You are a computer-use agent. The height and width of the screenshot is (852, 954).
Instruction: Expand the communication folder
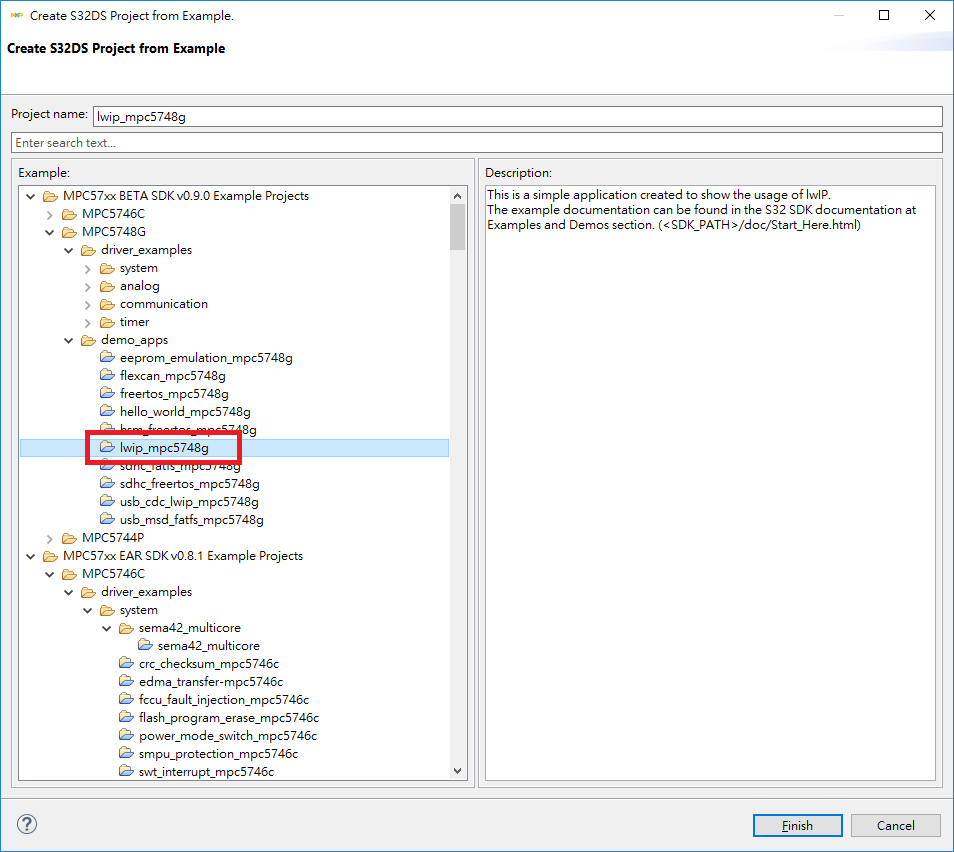click(88, 304)
